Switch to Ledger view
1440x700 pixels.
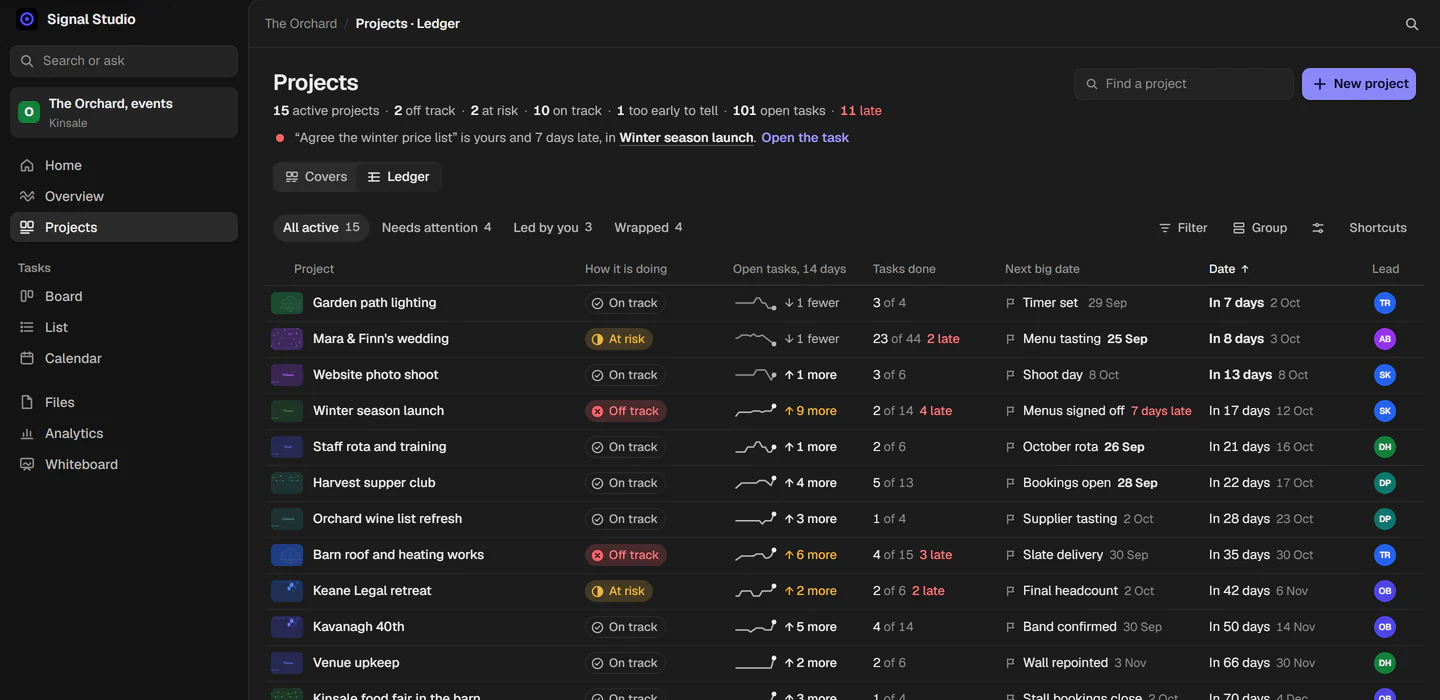[398, 177]
